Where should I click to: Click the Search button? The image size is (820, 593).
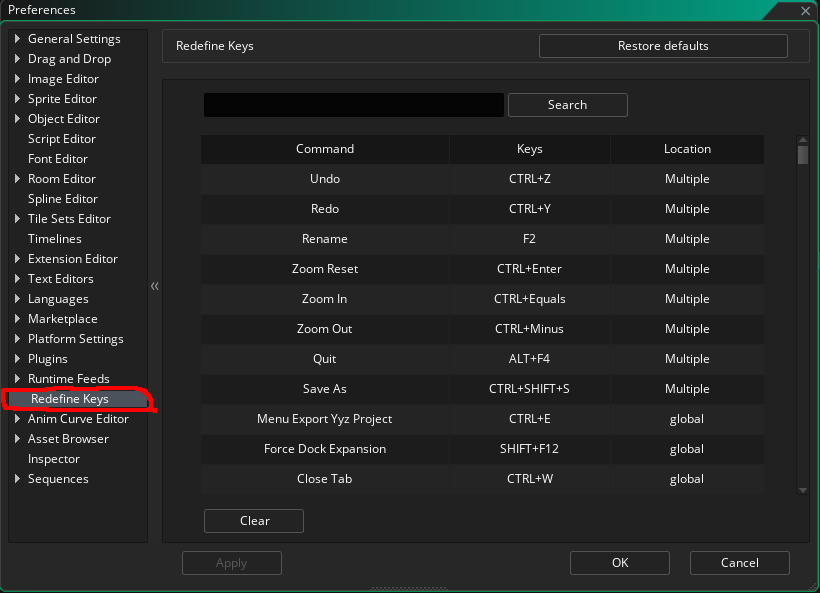(567, 105)
